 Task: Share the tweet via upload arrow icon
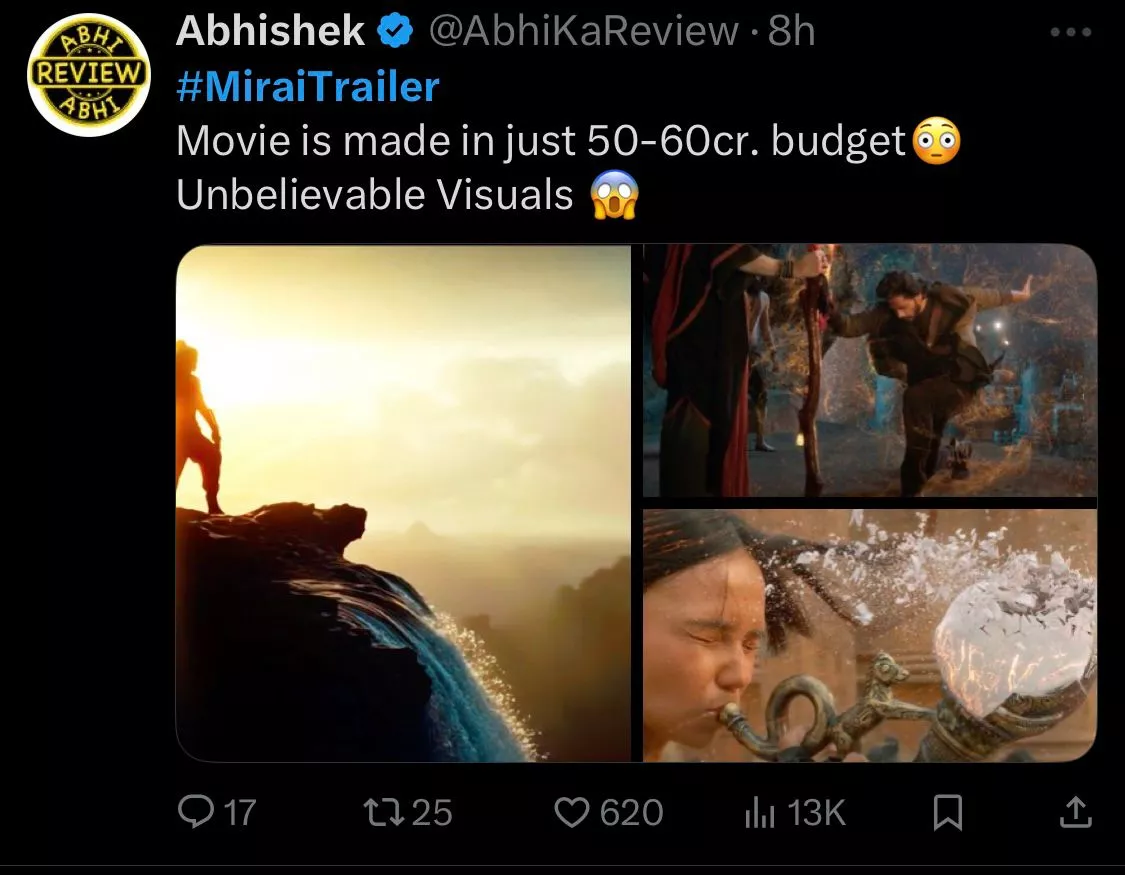[x=1073, y=812]
